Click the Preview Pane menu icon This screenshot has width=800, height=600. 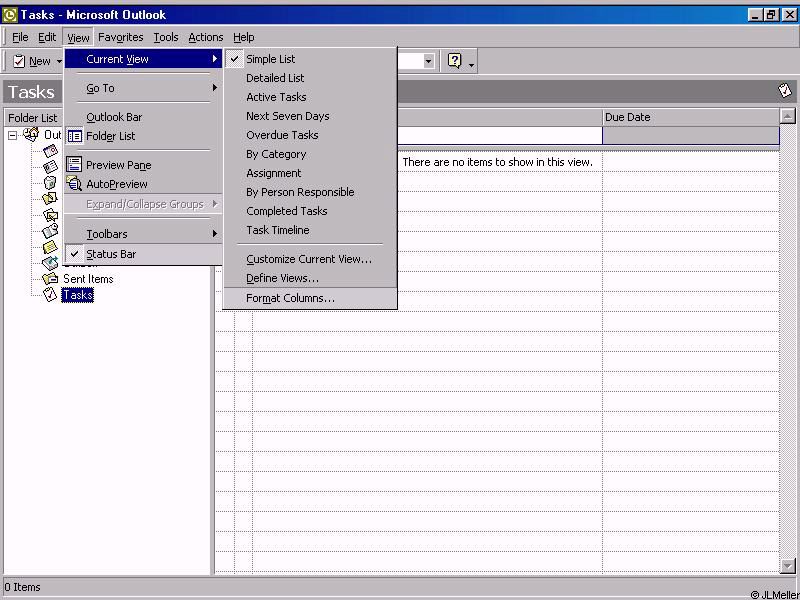[75, 165]
